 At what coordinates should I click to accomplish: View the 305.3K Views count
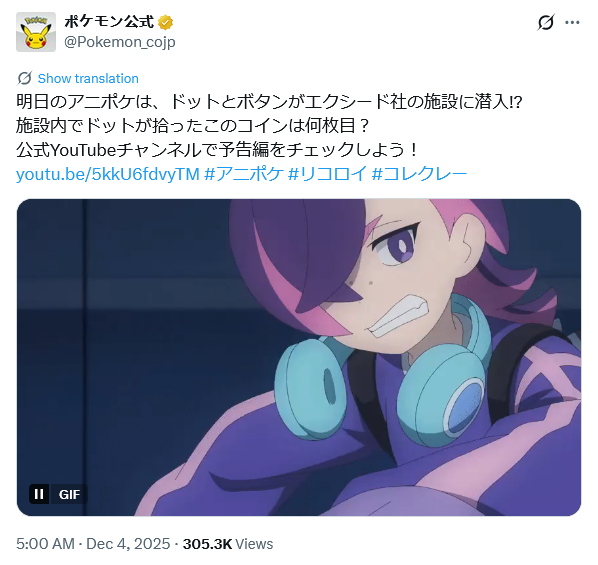[228, 544]
